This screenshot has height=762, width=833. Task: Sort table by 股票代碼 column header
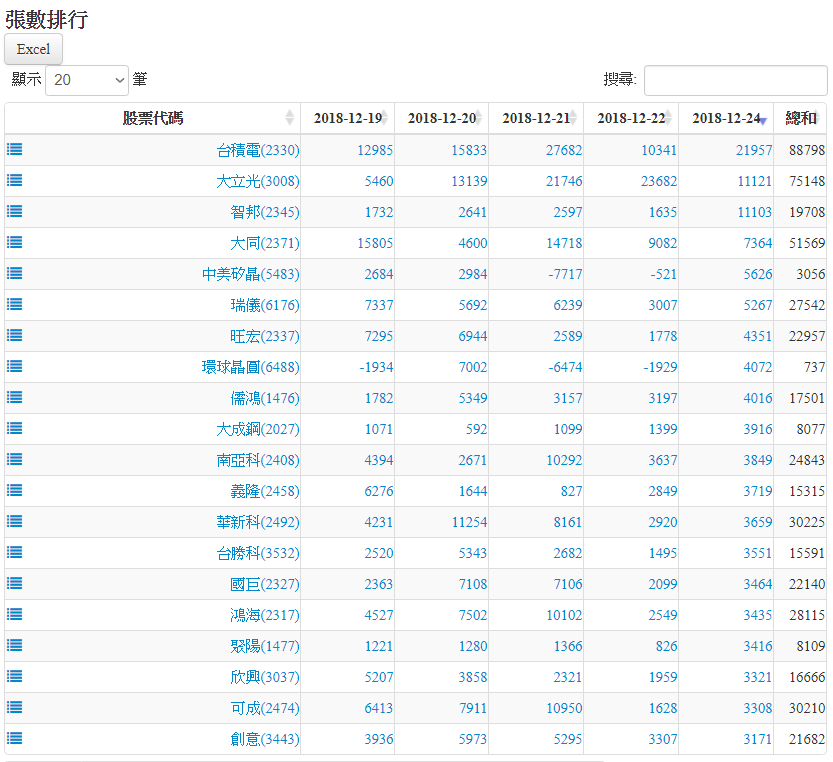coord(153,118)
